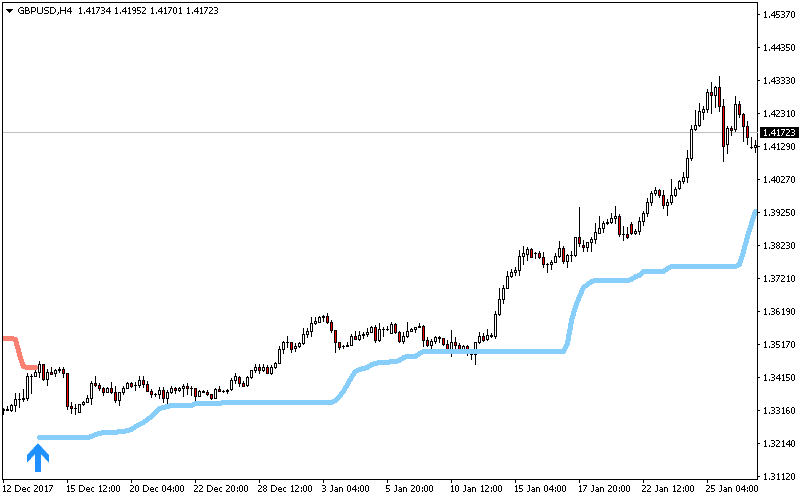Click the 1.39250 price axis label
The width and height of the screenshot is (800, 500).
click(x=778, y=213)
